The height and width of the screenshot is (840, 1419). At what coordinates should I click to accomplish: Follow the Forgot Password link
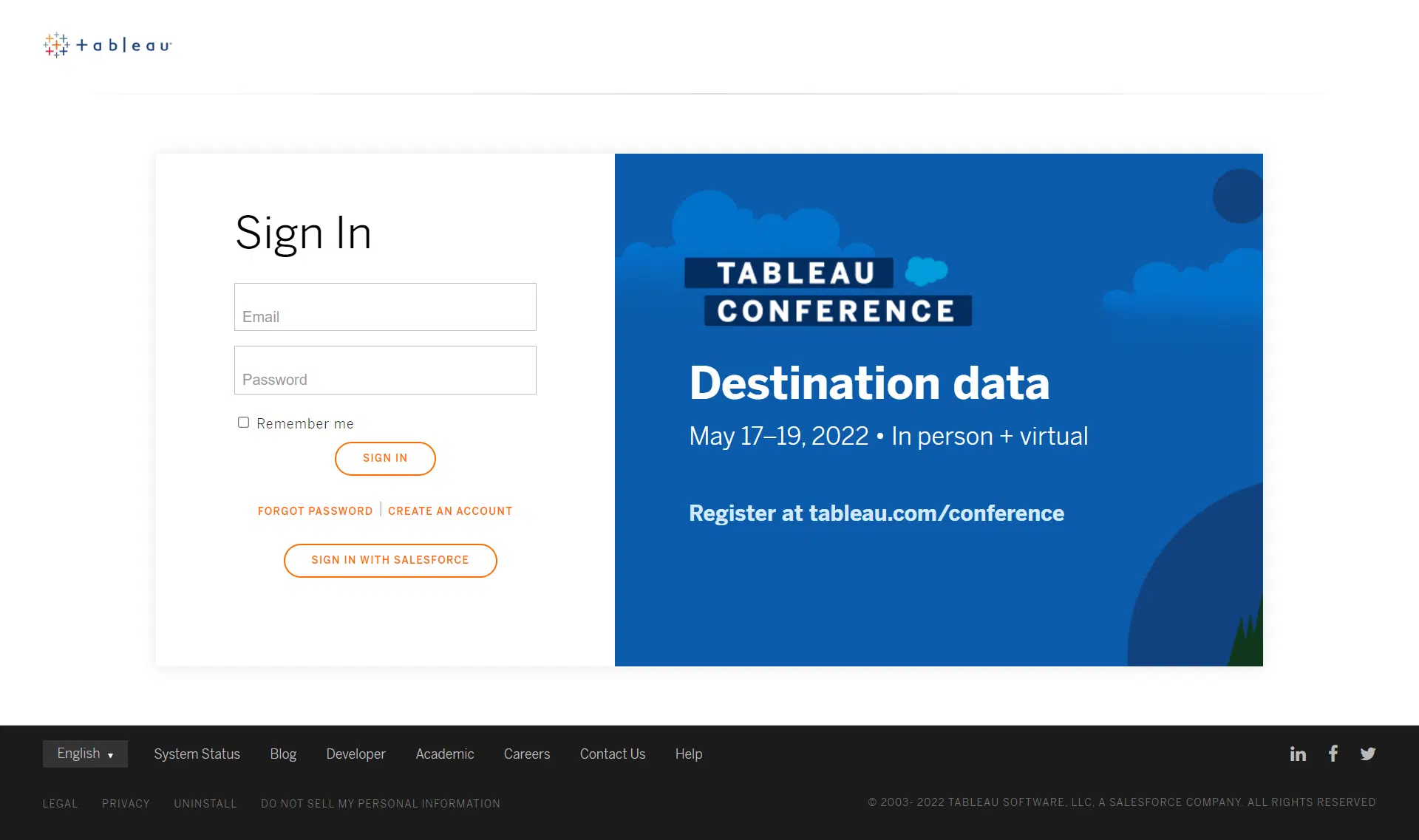315,511
